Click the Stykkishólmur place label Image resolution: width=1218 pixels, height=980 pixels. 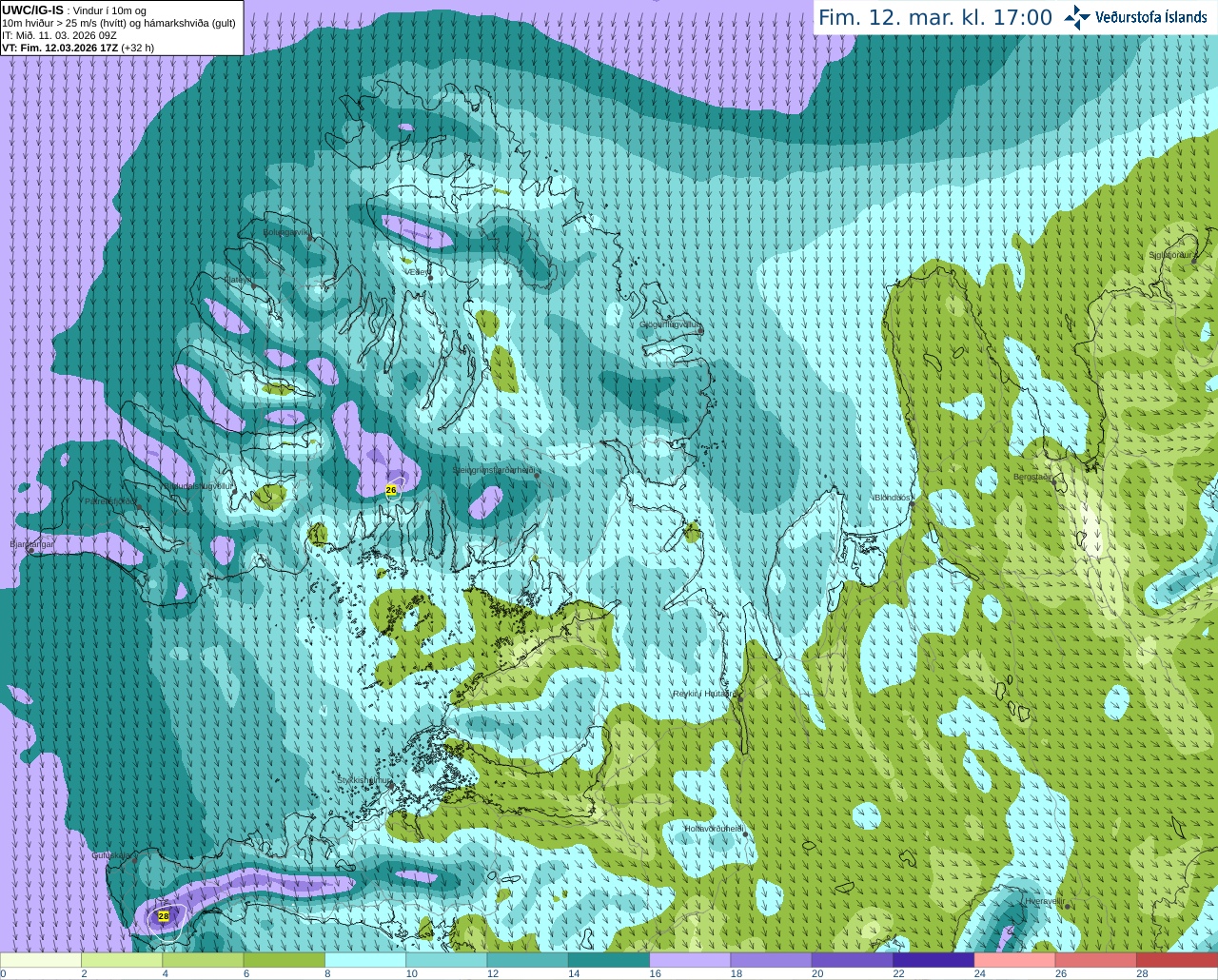coord(364,780)
